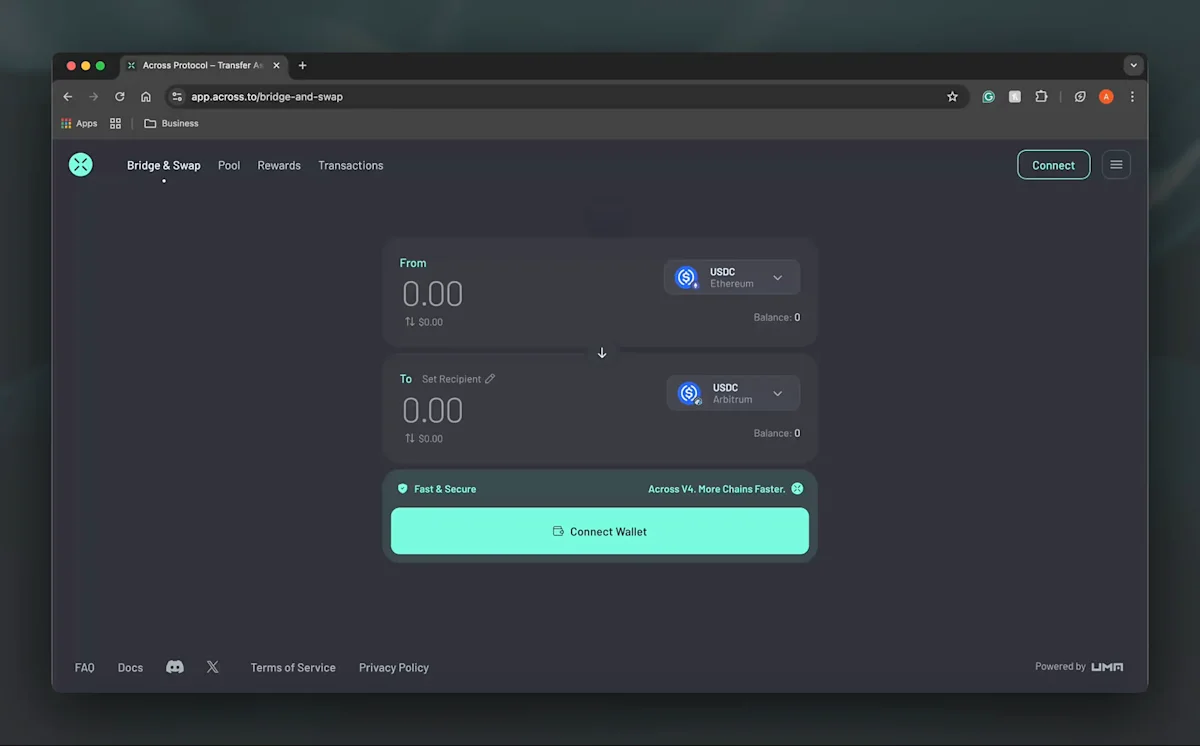Click the Connect button in the header
1200x746 pixels.
1054,165
